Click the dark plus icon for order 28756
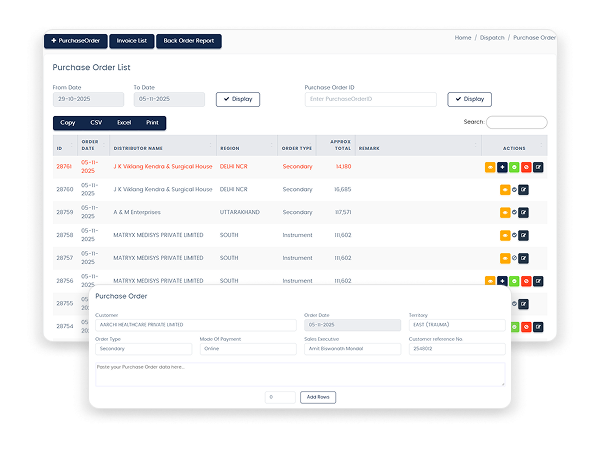Viewport: 600px width, 450px height. (x=502, y=281)
